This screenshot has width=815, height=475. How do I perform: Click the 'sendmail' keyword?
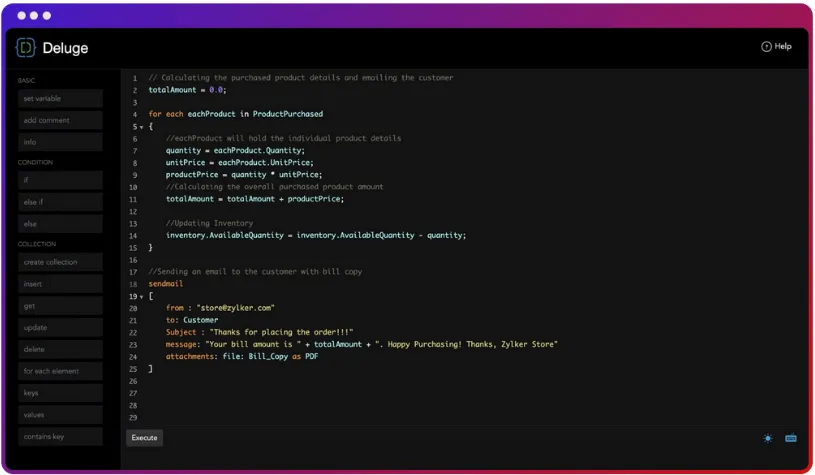165,284
